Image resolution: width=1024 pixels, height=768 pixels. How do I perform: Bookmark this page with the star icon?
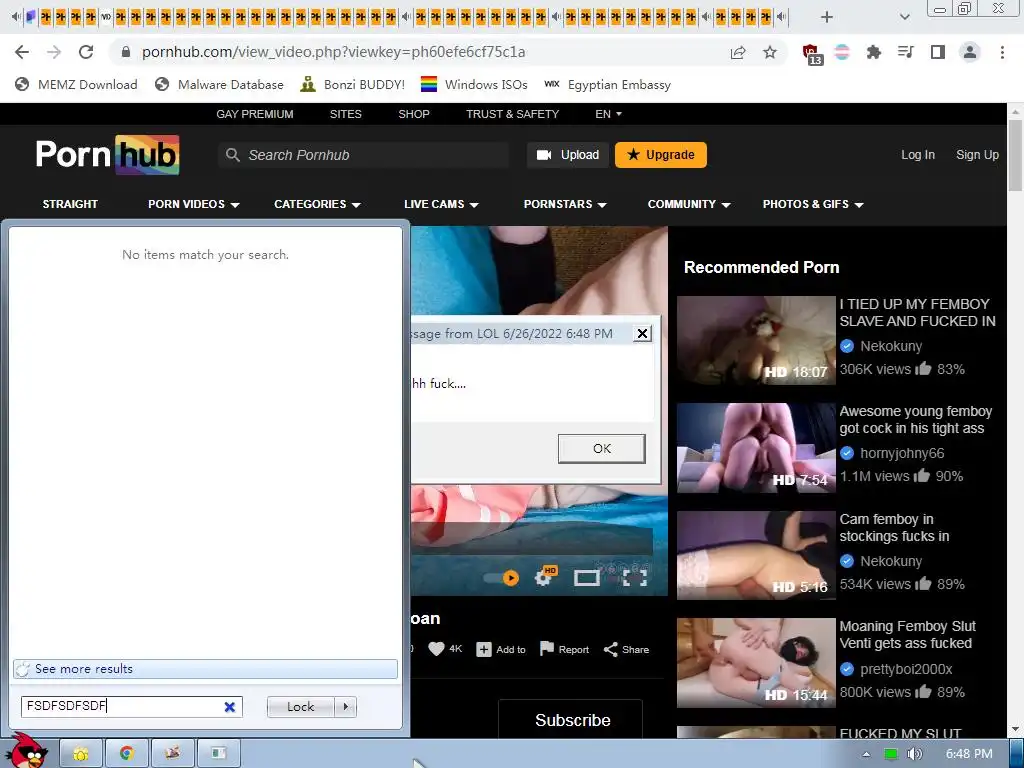pyautogui.click(x=770, y=52)
